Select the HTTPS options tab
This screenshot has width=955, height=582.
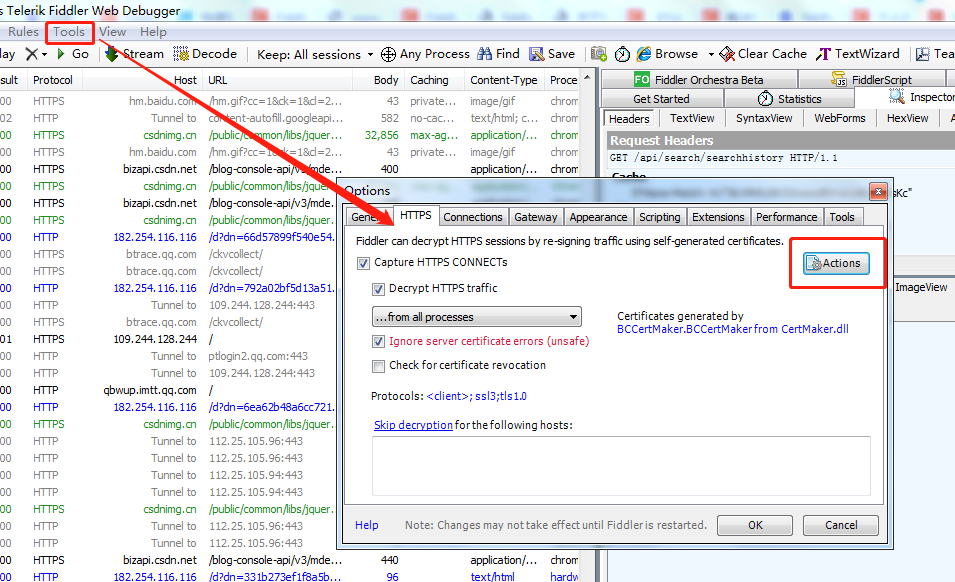tap(415, 216)
